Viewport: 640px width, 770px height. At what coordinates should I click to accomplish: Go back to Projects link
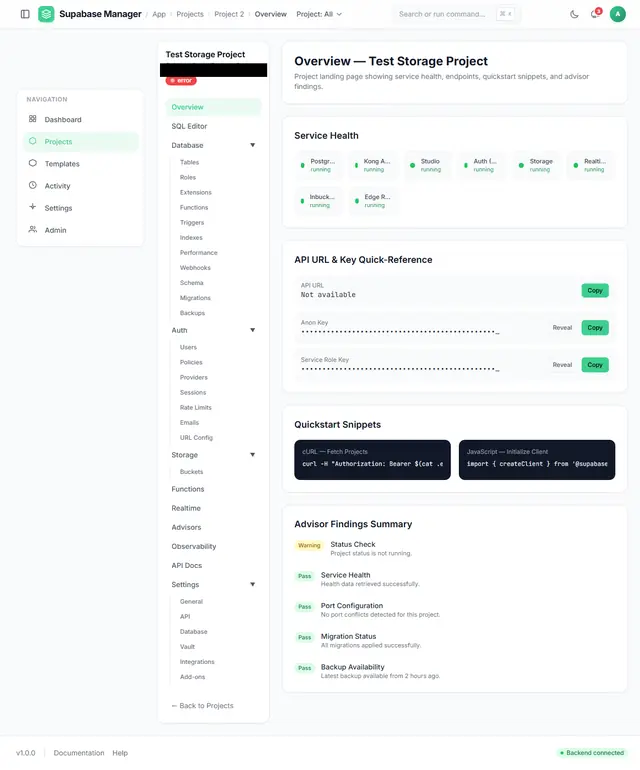click(202, 706)
